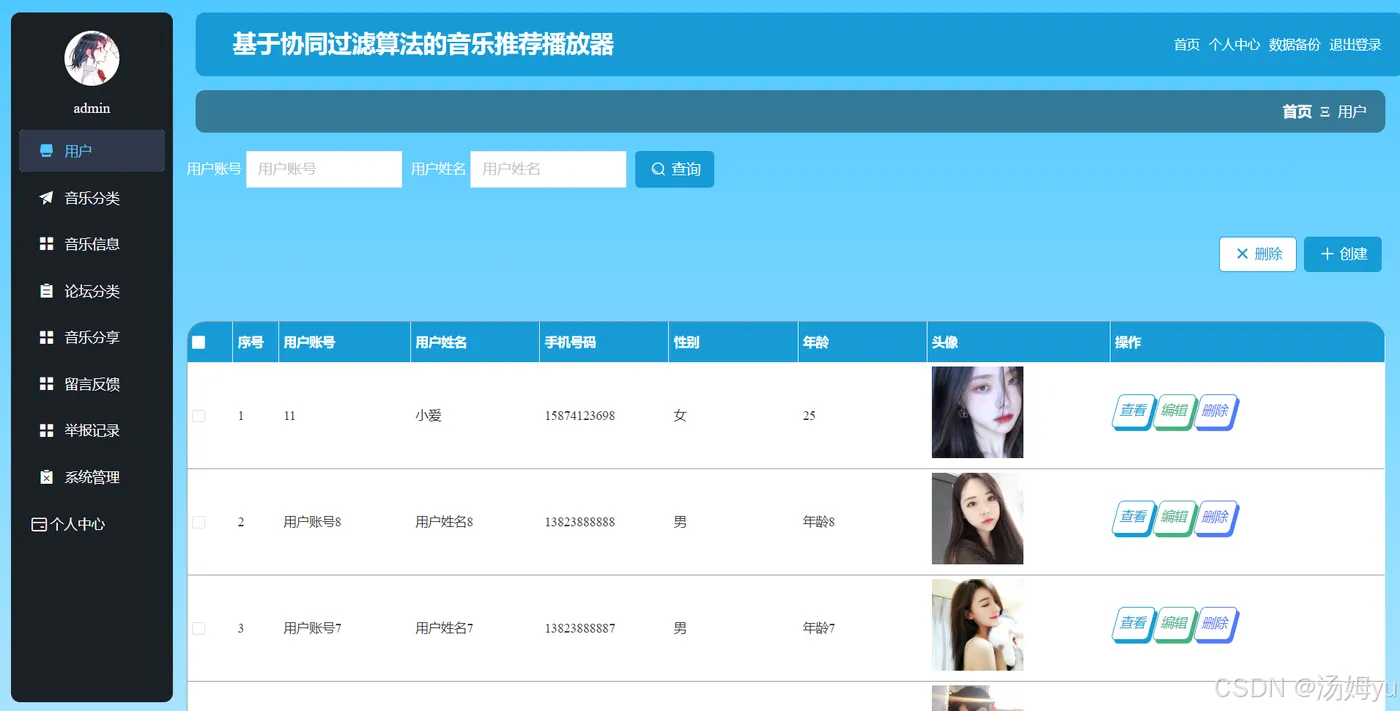The height and width of the screenshot is (711, 1400).
Task: Click 编辑 for 用户账号8
Action: [x=1174, y=517]
